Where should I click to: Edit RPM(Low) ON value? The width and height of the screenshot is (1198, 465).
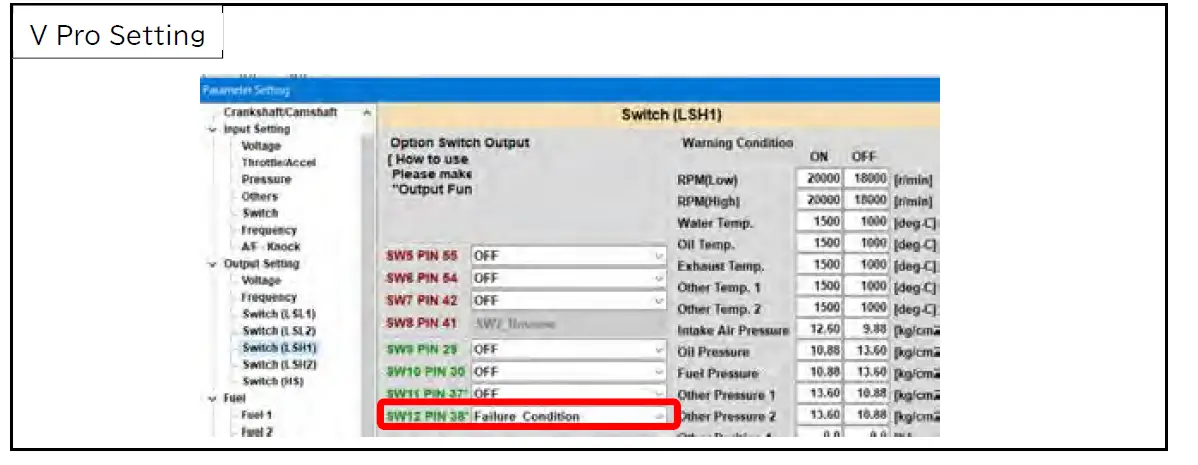tap(819, 179)
